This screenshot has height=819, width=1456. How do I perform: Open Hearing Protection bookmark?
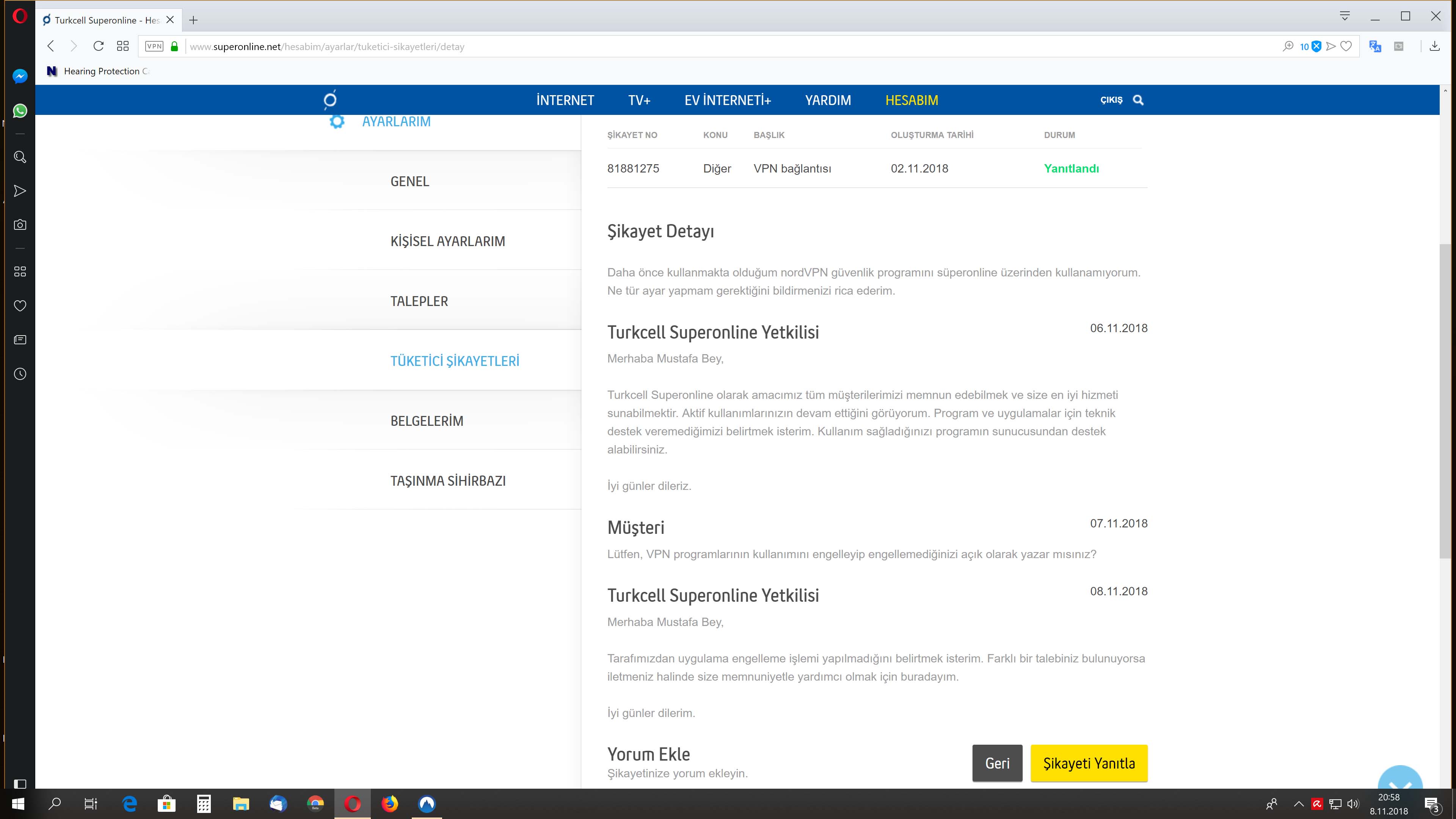click(98, 71)
